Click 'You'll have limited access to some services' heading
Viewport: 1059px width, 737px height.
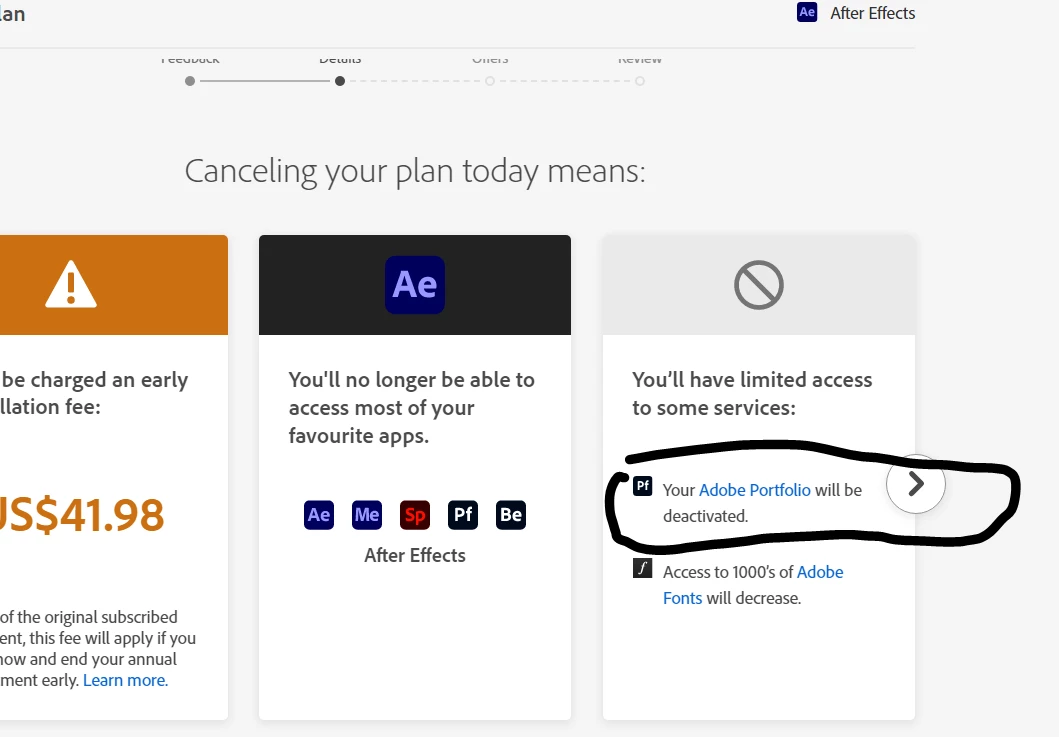(x=752, y=393)
